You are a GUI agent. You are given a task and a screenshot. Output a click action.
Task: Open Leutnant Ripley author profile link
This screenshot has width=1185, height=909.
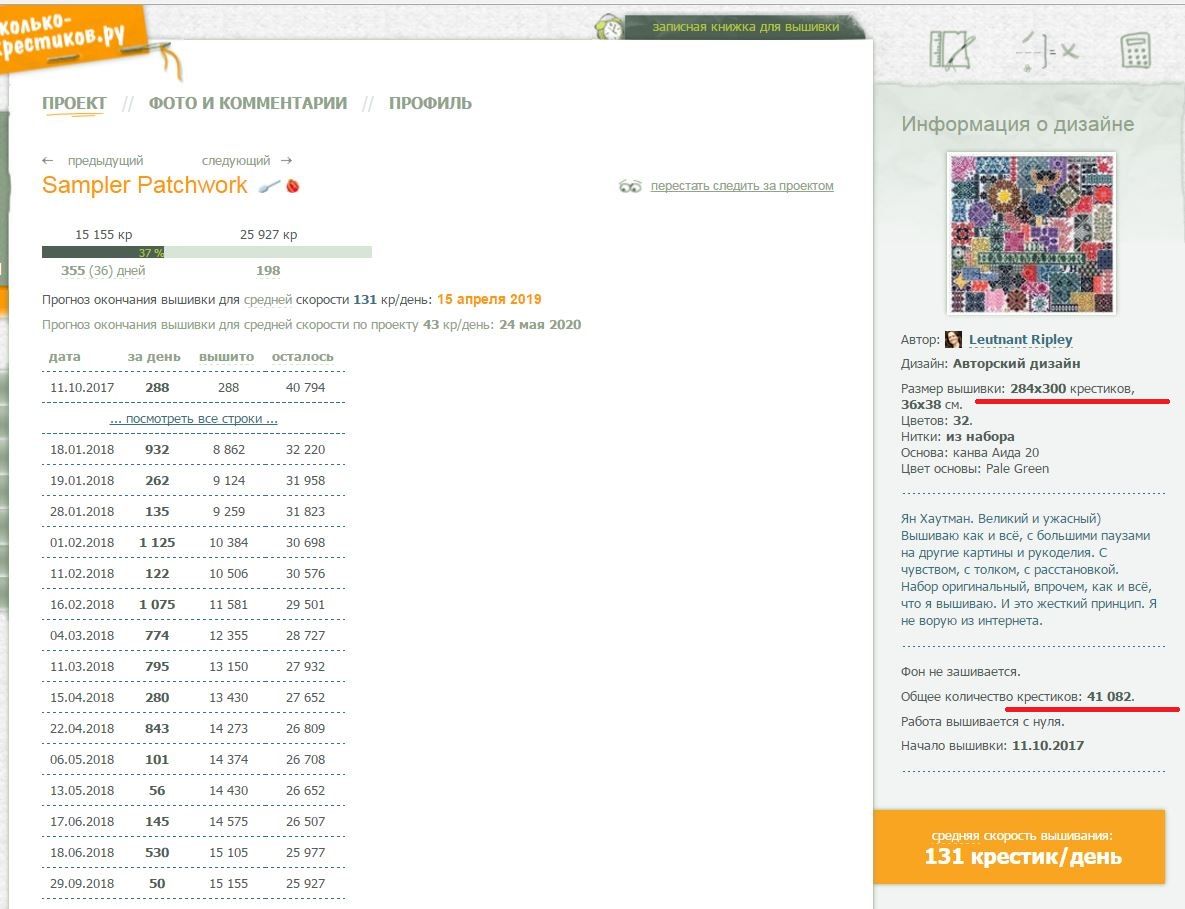1020,340
